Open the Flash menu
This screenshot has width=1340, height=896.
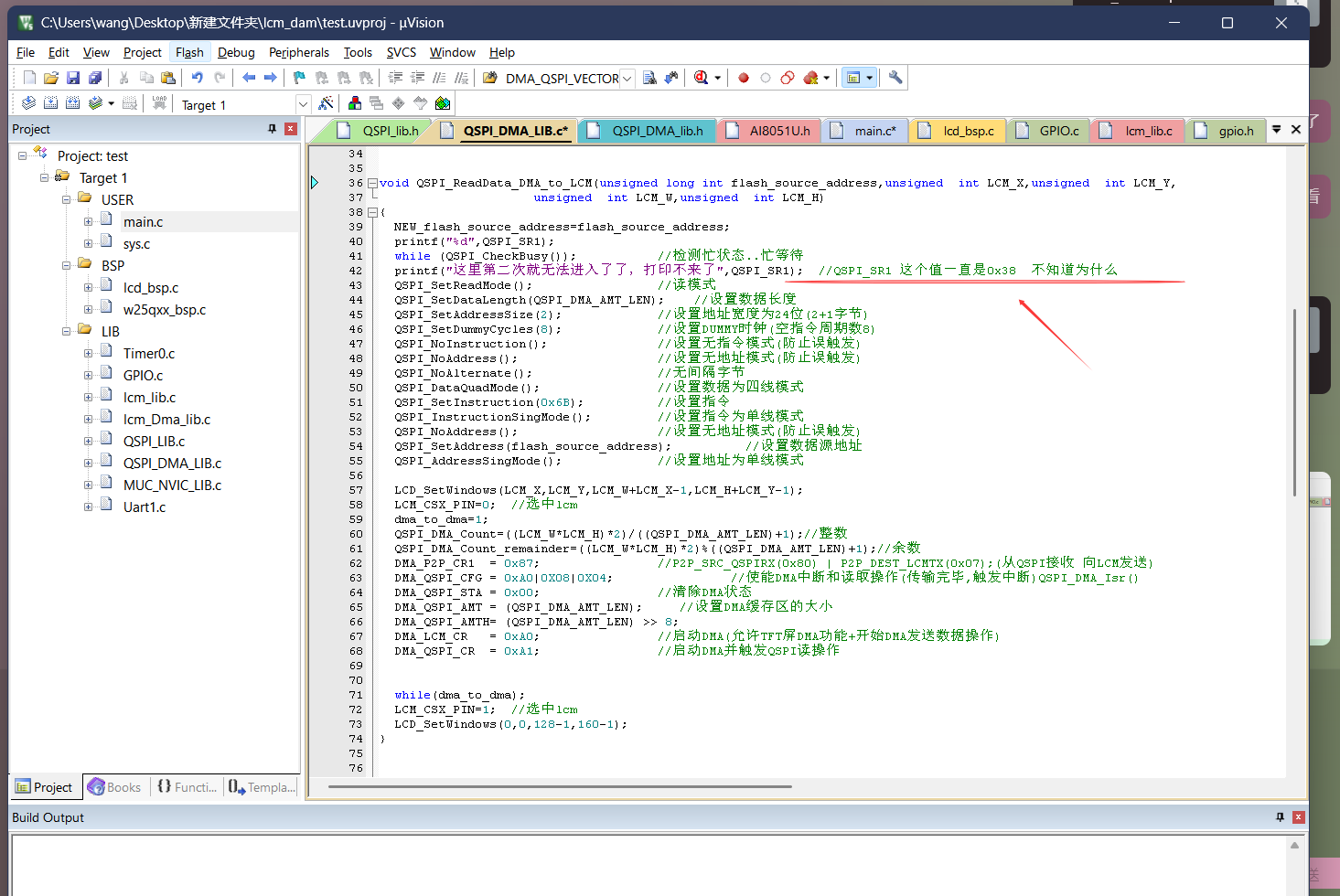[x=189, y=52]
